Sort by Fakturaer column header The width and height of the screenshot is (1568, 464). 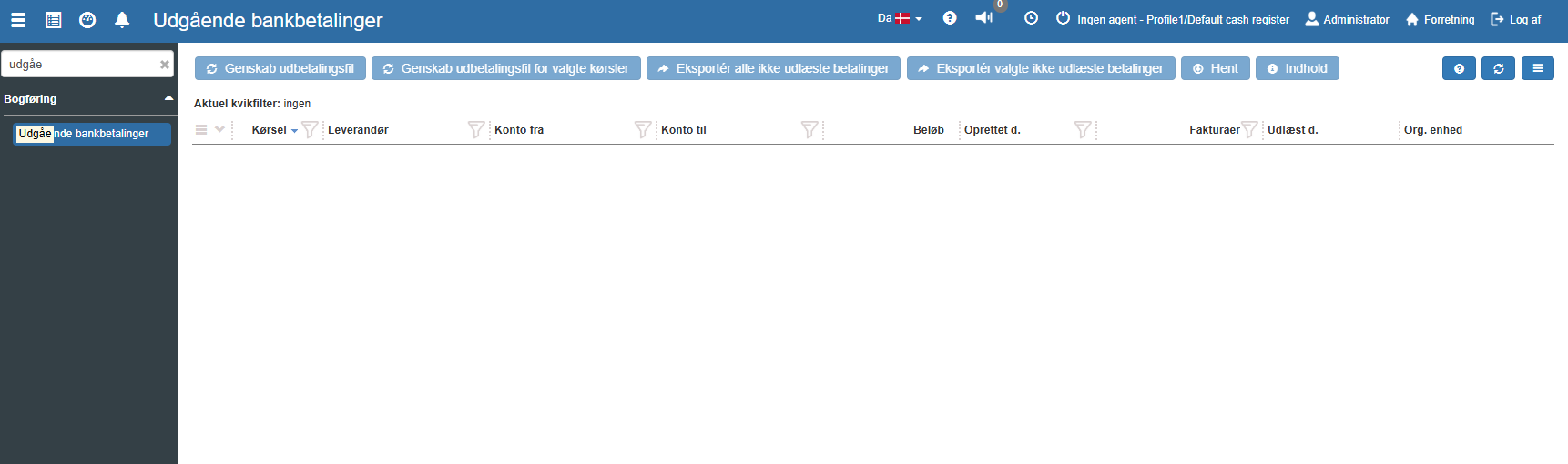pos(1214,130)
